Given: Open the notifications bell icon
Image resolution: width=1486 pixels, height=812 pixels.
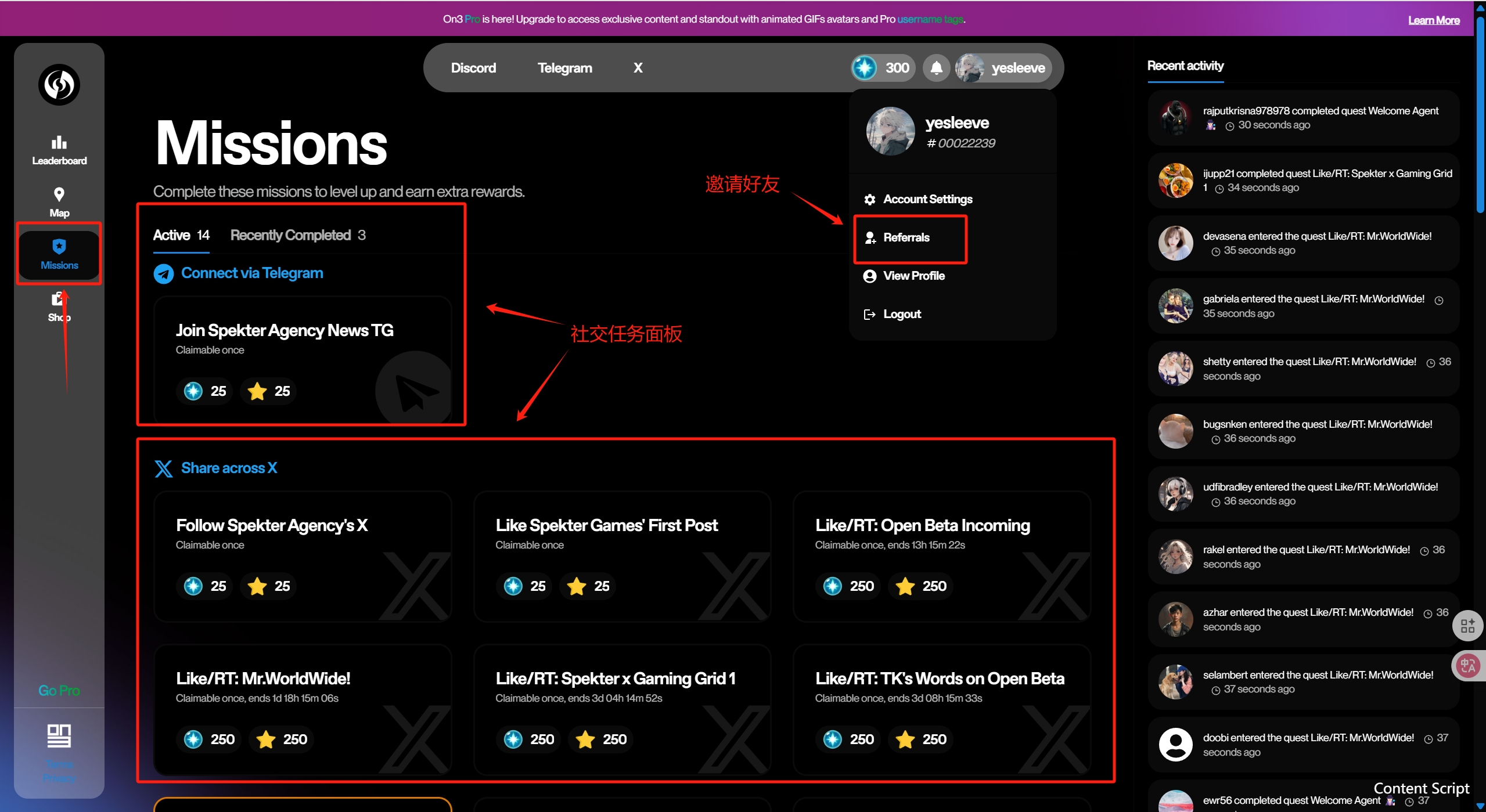Looking at the screenshot, I should 936,68.
